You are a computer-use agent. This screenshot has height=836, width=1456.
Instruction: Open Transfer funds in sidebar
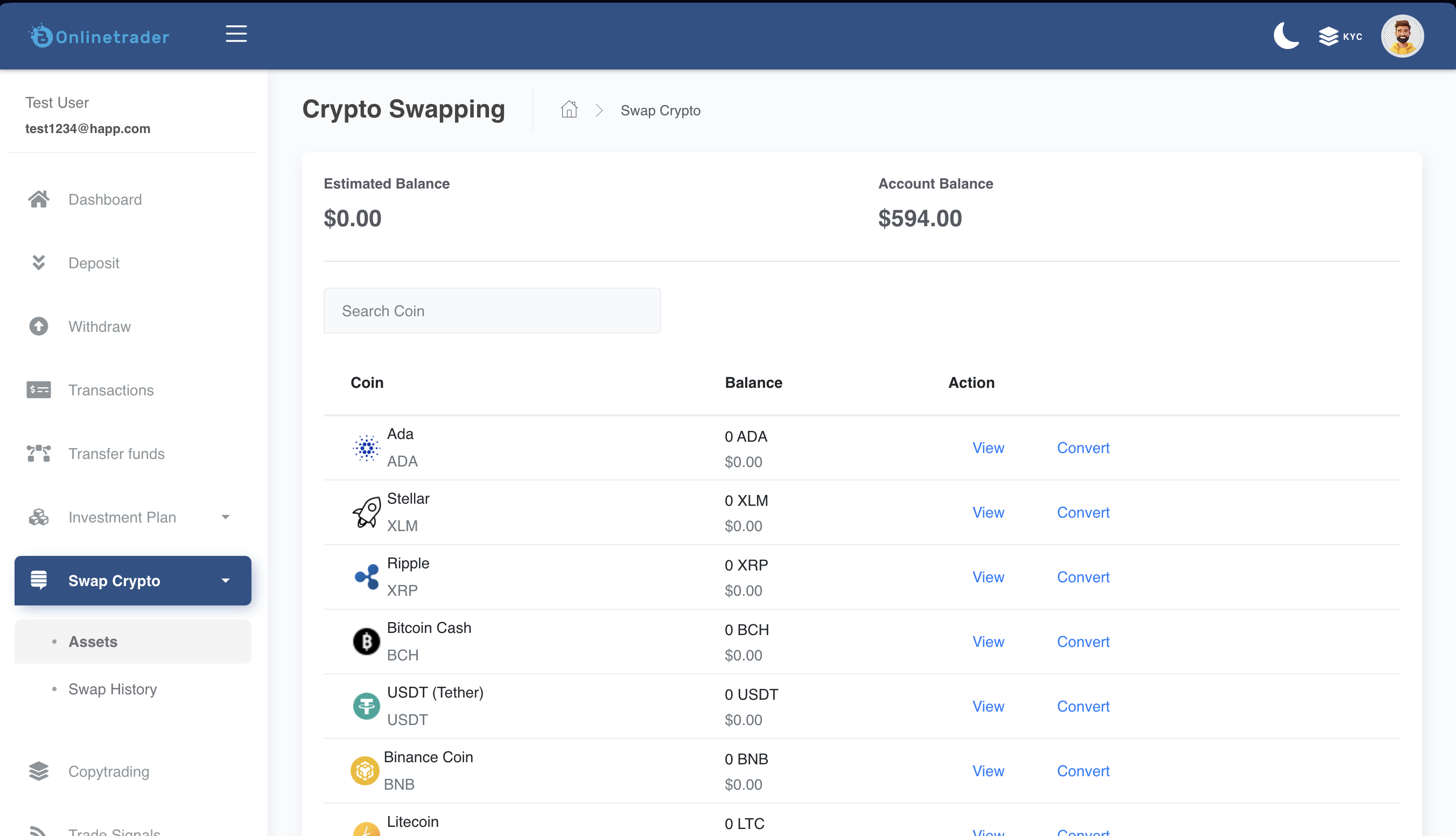[x=116, y=454]
